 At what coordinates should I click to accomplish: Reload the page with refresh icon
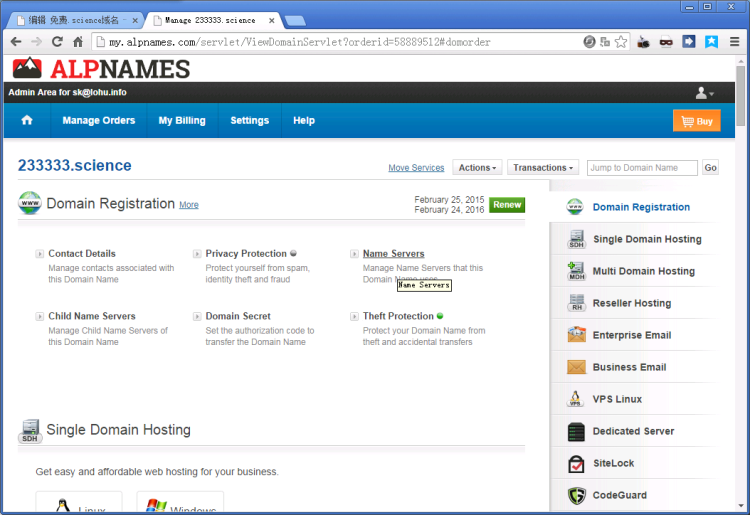(x=57, y=42)
